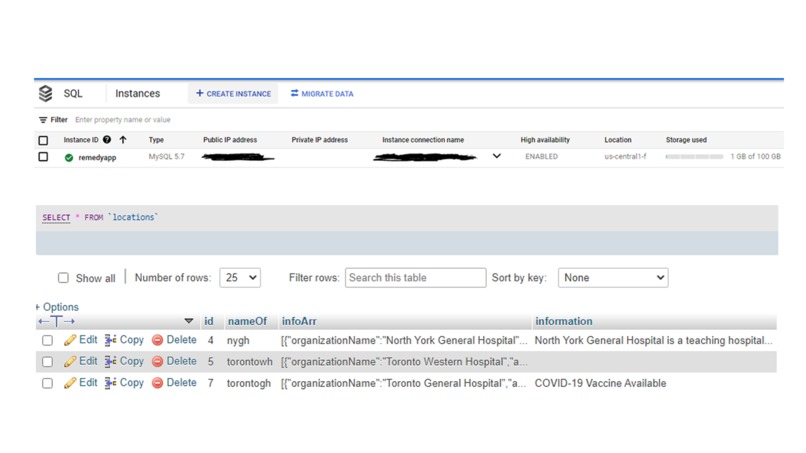Click the COVID-19 Vaccine Available cell
The height and width of the screenshot is (453, 806).
(x=600, y=384)
